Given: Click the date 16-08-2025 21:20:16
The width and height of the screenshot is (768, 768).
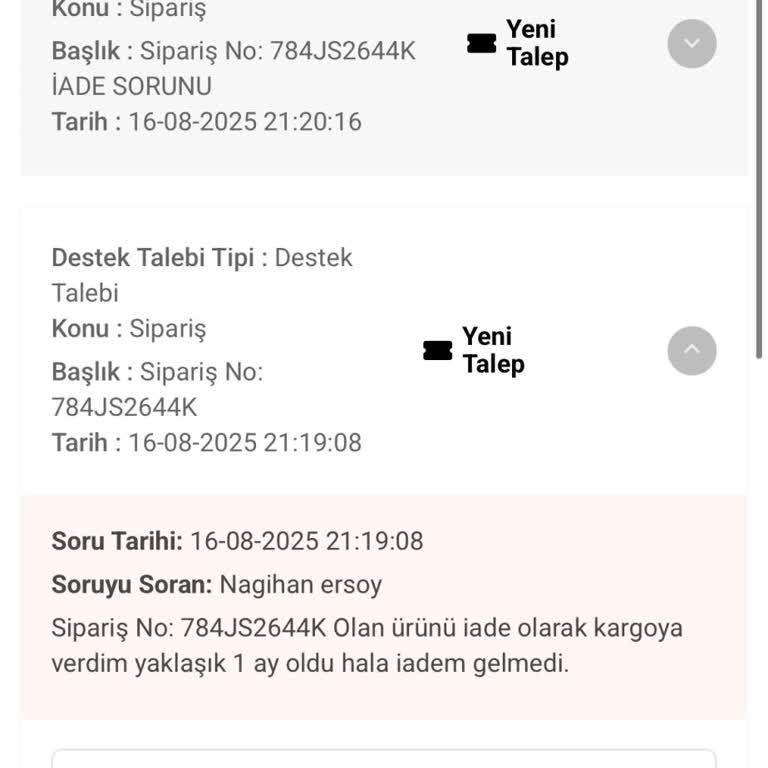Looking at the screenshot, I should 244,122.
